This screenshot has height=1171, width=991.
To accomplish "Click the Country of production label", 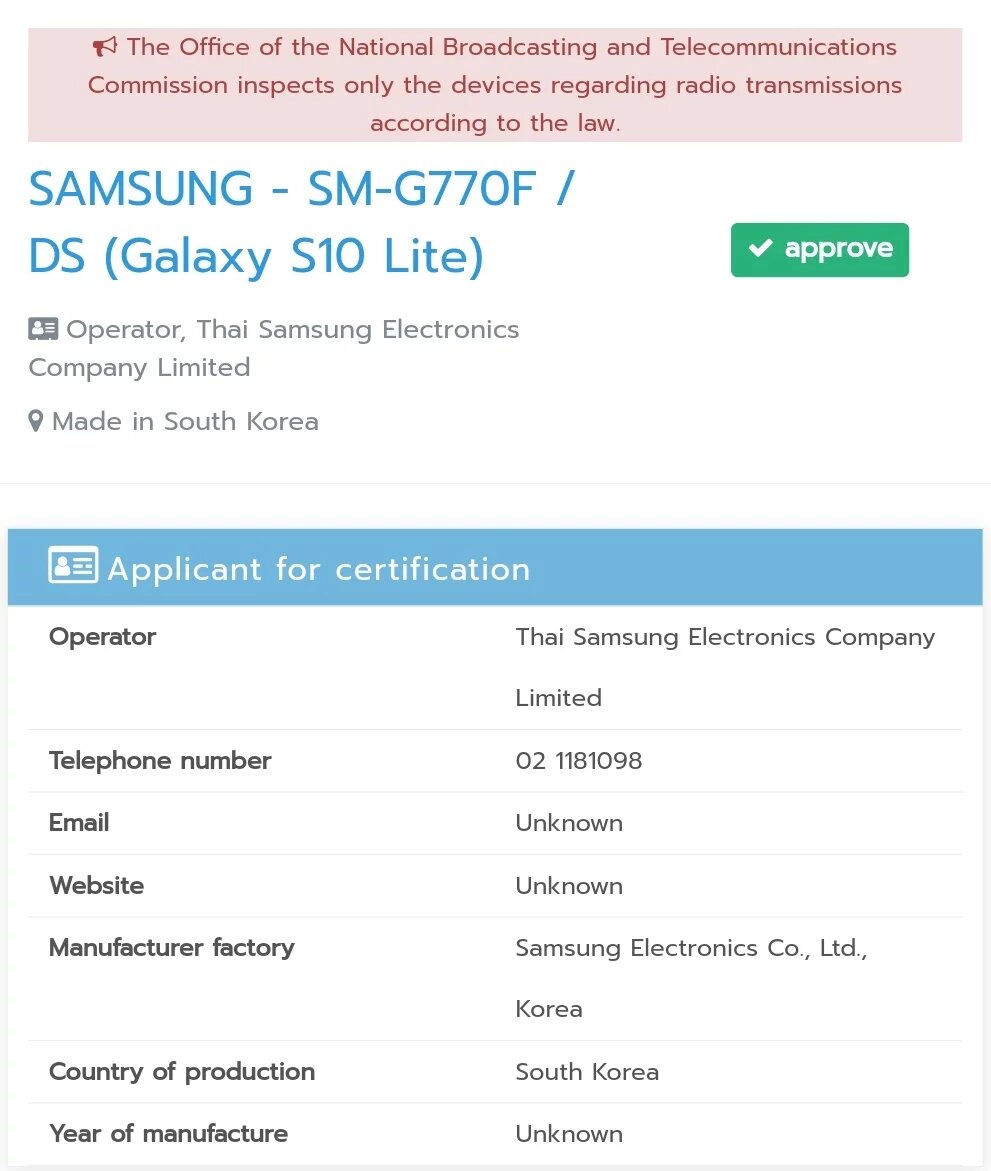I will [x=181, y=1072].
